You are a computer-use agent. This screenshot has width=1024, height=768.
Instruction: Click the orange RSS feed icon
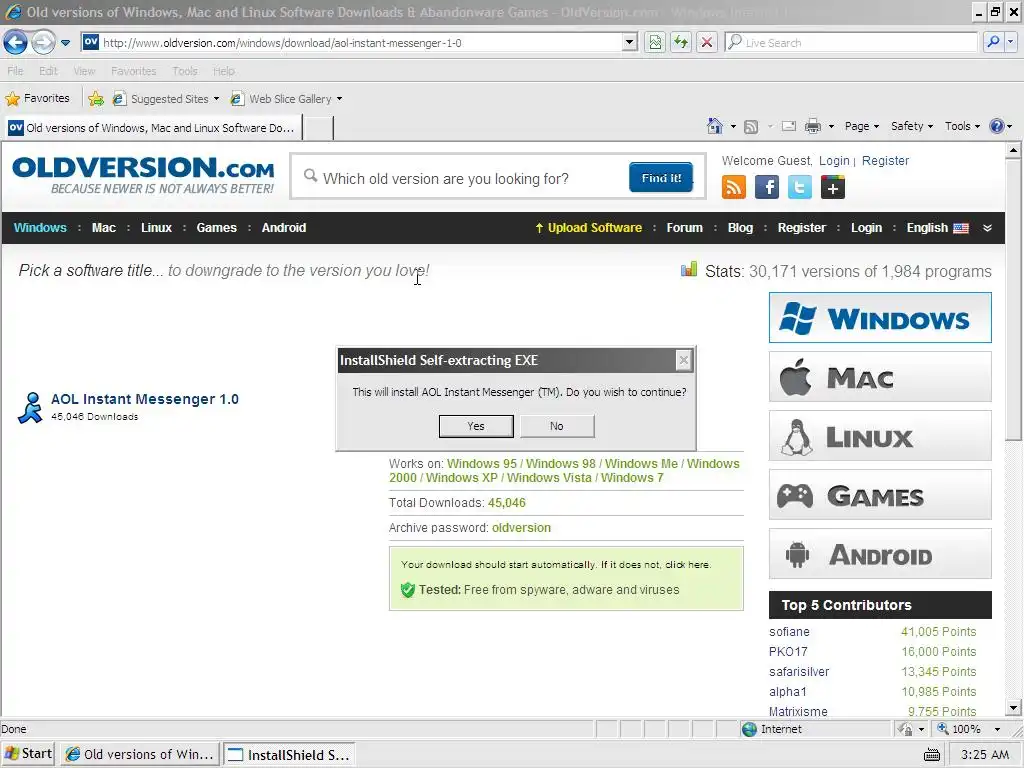[734, 187]
